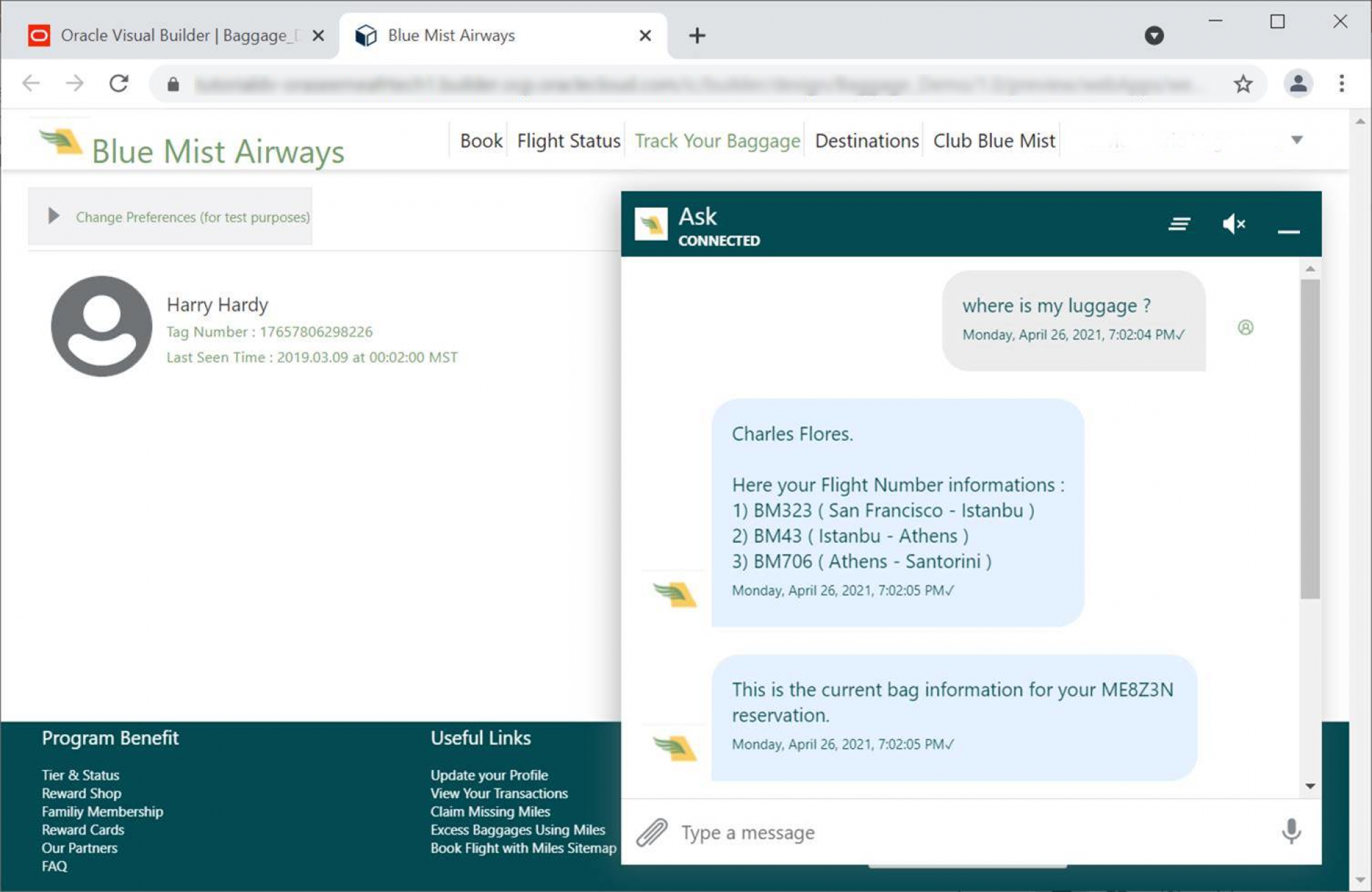Screen dimensions: 1372x892
Task: Open the FAQ link
Action: (x=54, y=867)
